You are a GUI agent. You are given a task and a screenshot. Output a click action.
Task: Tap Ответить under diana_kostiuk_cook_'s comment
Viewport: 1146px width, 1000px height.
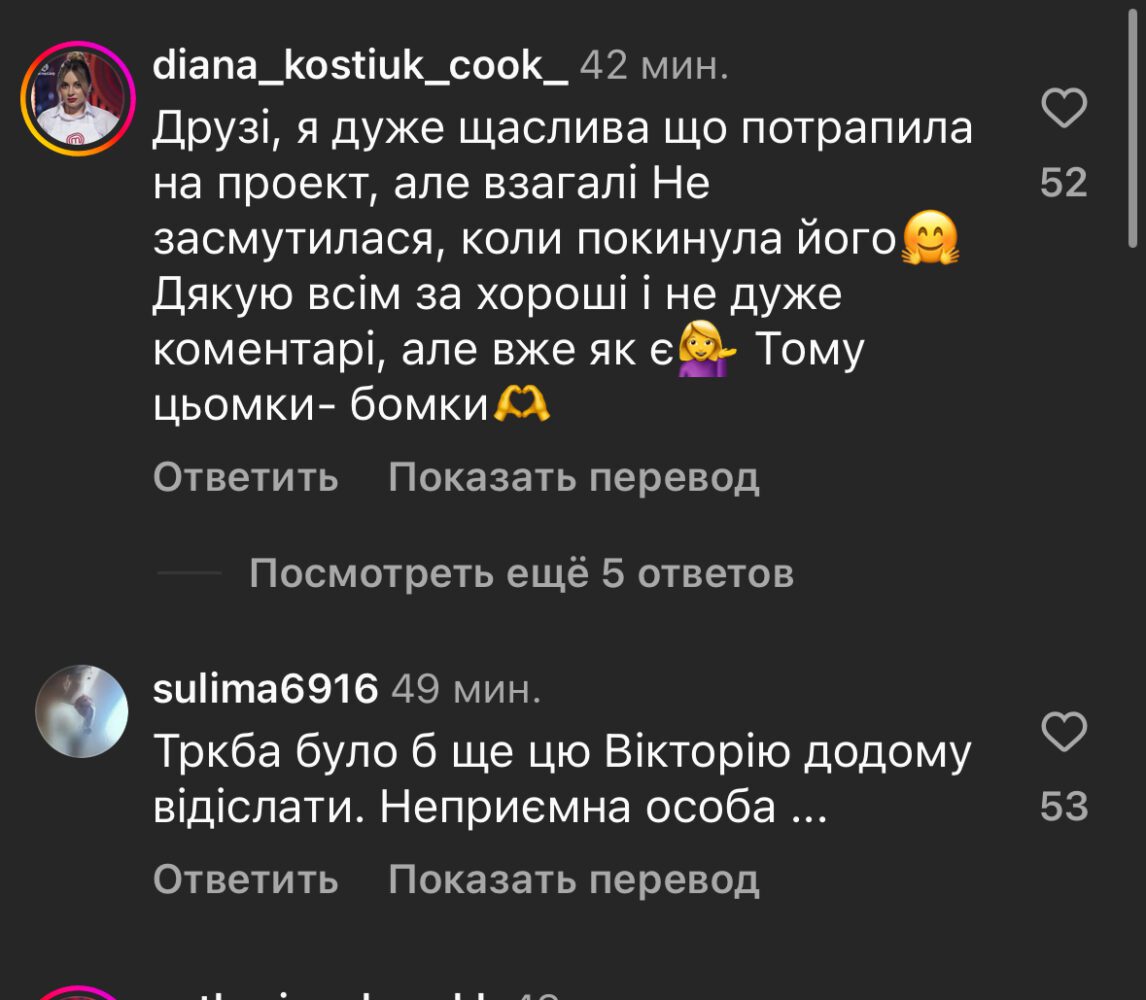click(x=246, y=478)
